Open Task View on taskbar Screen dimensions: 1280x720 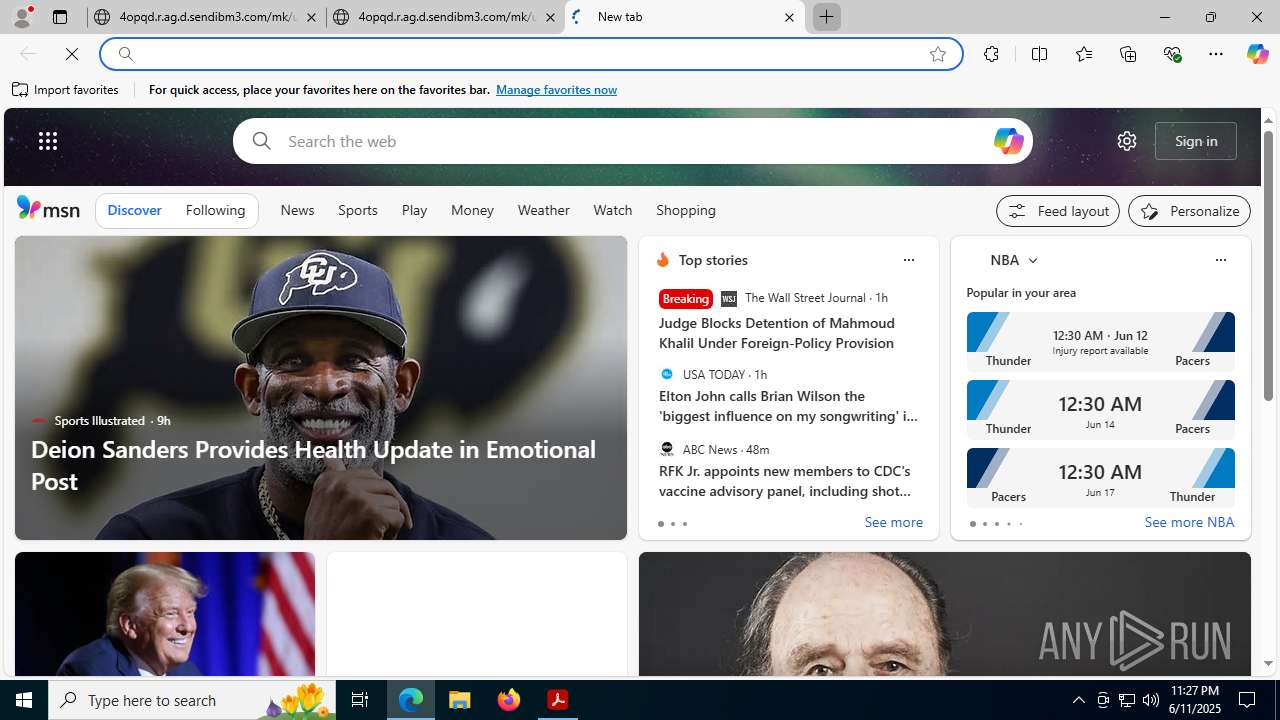[360, 700]
